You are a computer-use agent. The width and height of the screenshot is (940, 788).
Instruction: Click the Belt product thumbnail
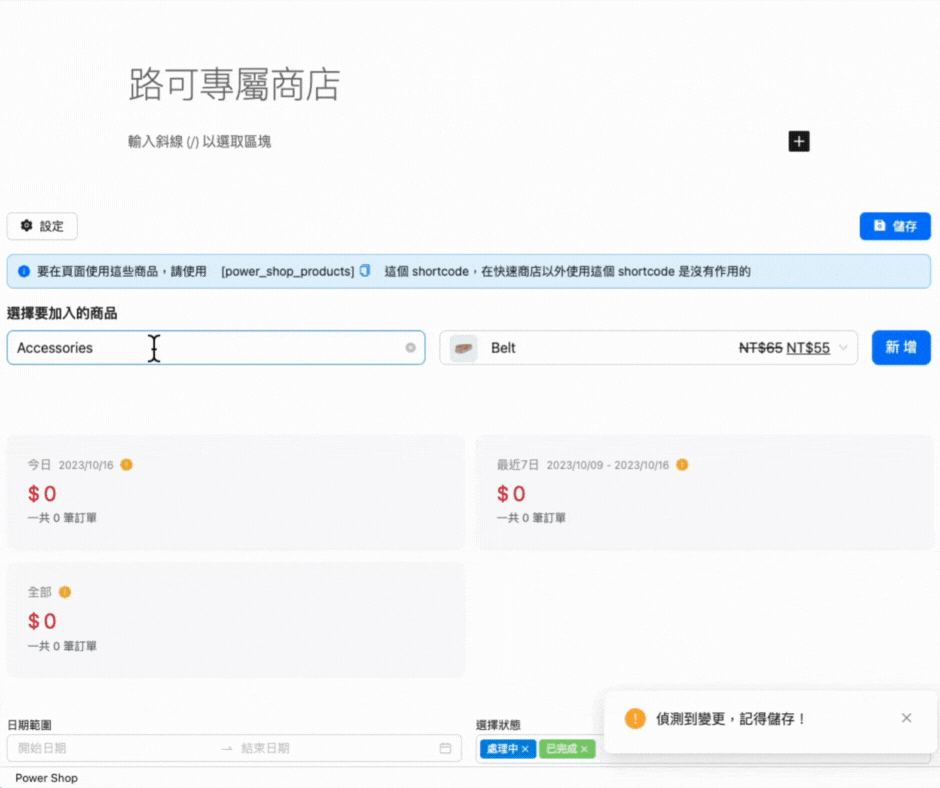[x=464, y=348]
